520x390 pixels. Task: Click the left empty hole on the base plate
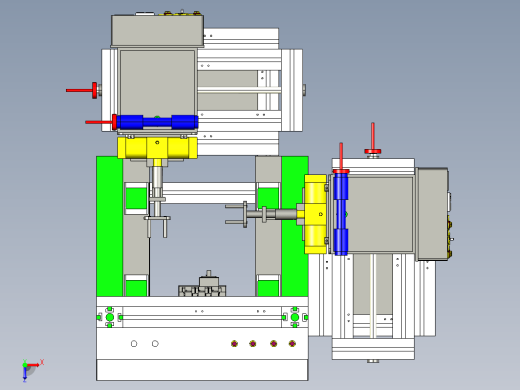click(134, 344)
